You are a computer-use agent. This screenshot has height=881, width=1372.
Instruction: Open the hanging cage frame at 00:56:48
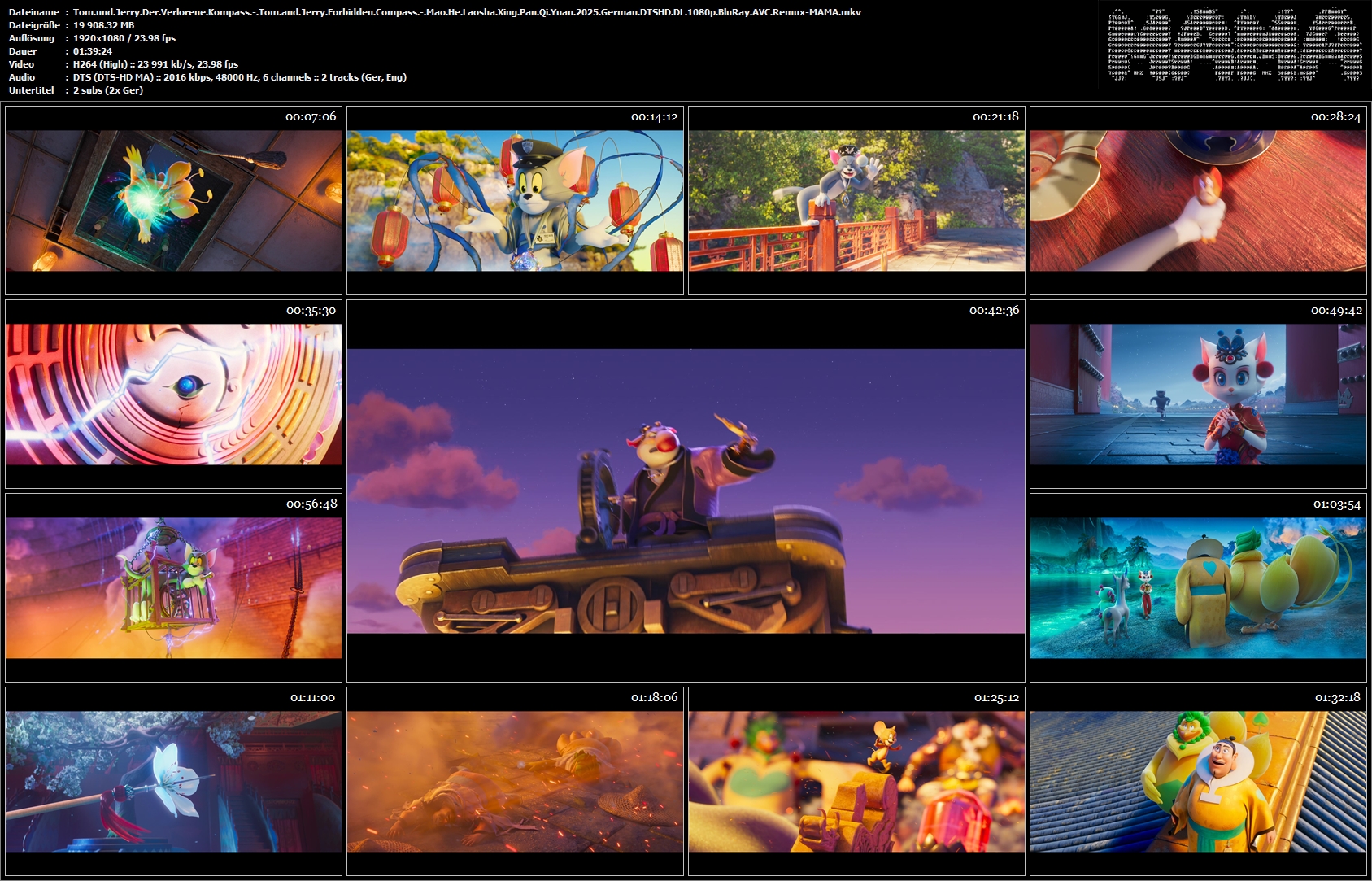173,587
